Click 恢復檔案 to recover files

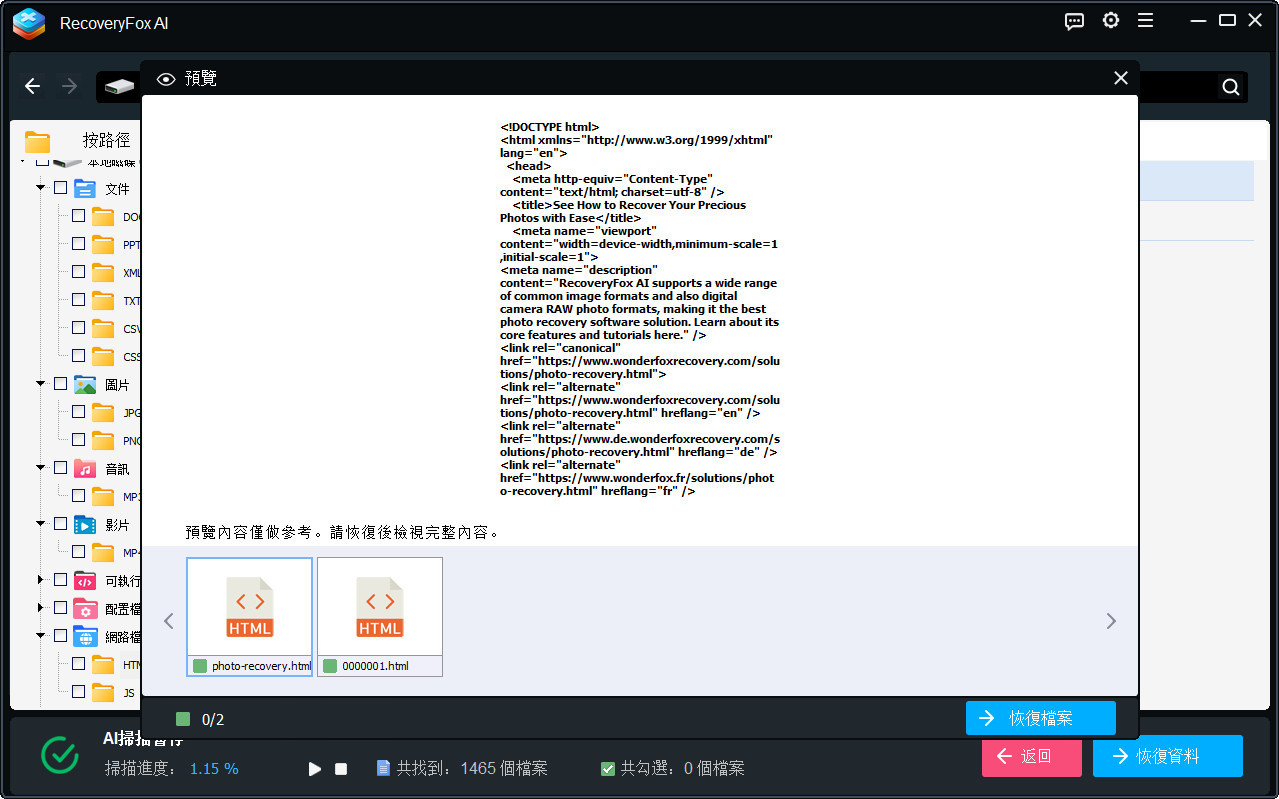1040,718
